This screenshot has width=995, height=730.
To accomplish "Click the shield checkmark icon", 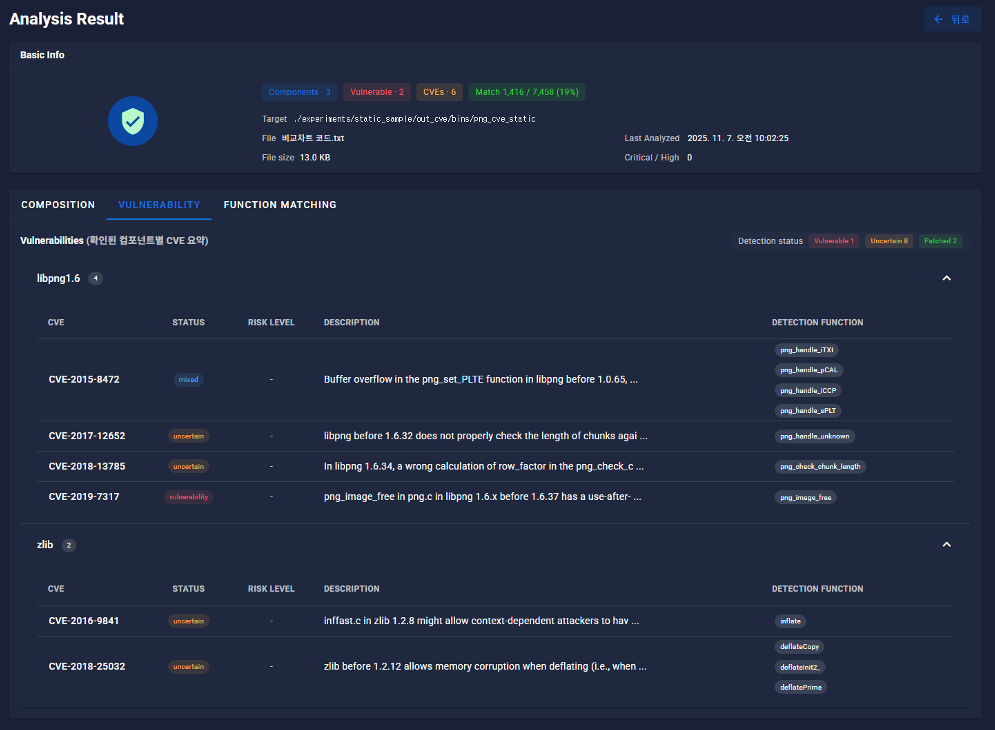I will tap(132, 121).
